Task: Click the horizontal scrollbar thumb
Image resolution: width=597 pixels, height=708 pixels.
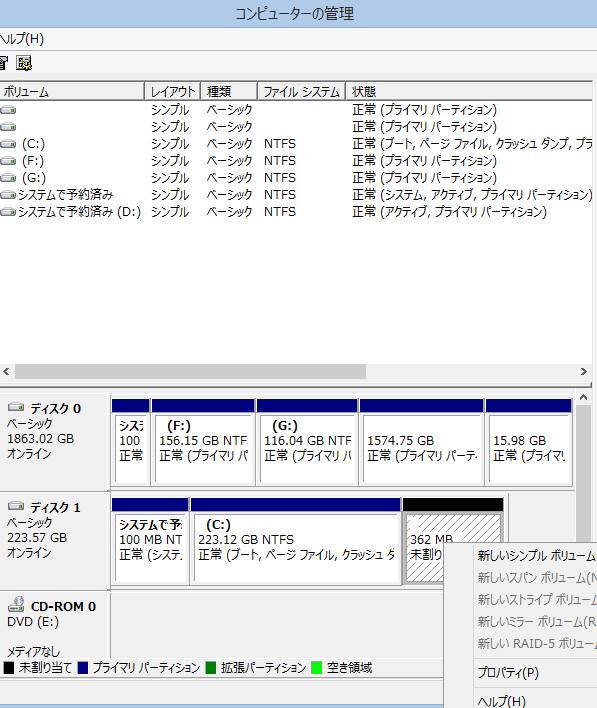Action: tap(190, 371)
